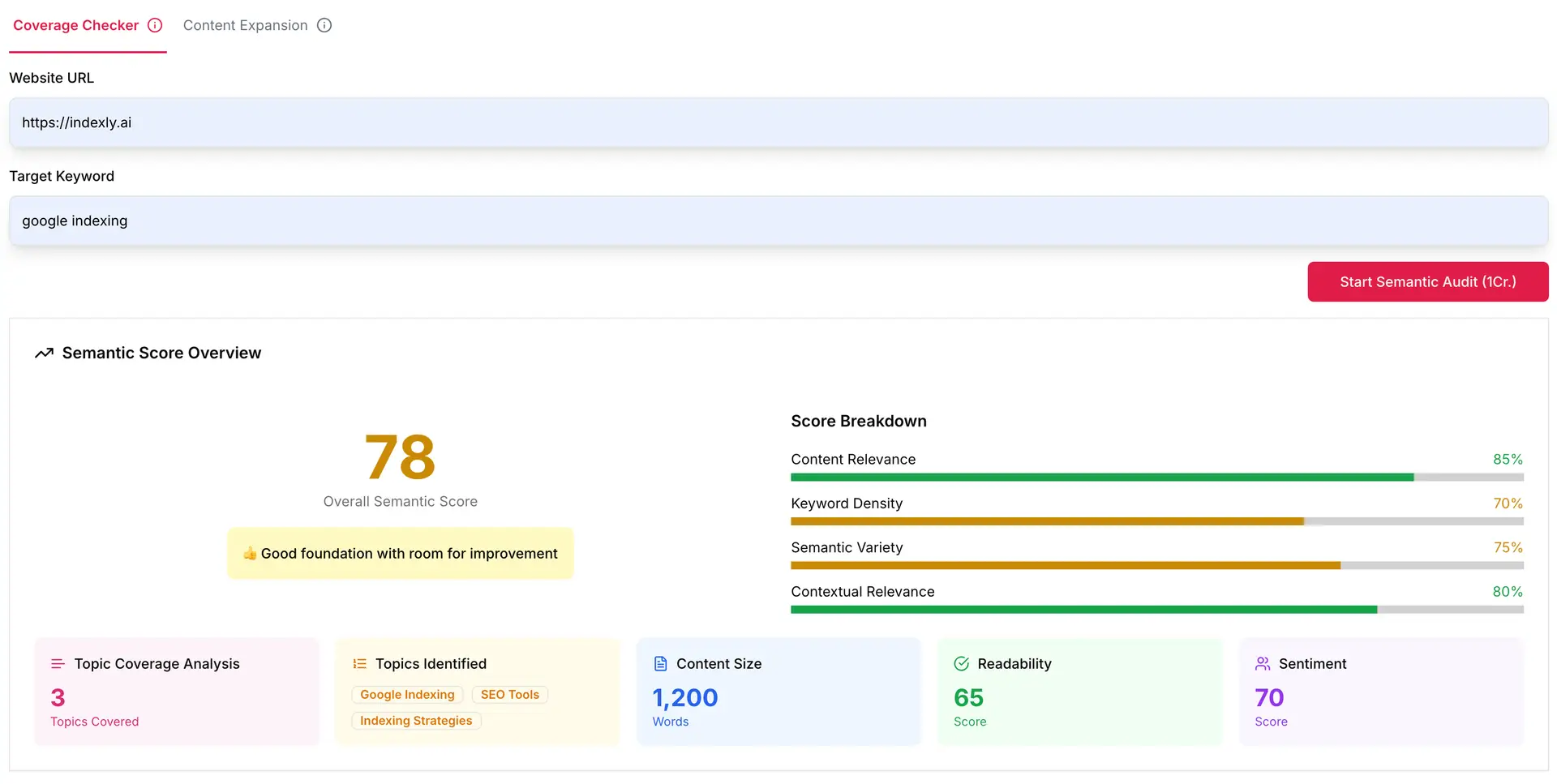
Task: Select the Coverage Checker tab
Action: pos(75,25)
